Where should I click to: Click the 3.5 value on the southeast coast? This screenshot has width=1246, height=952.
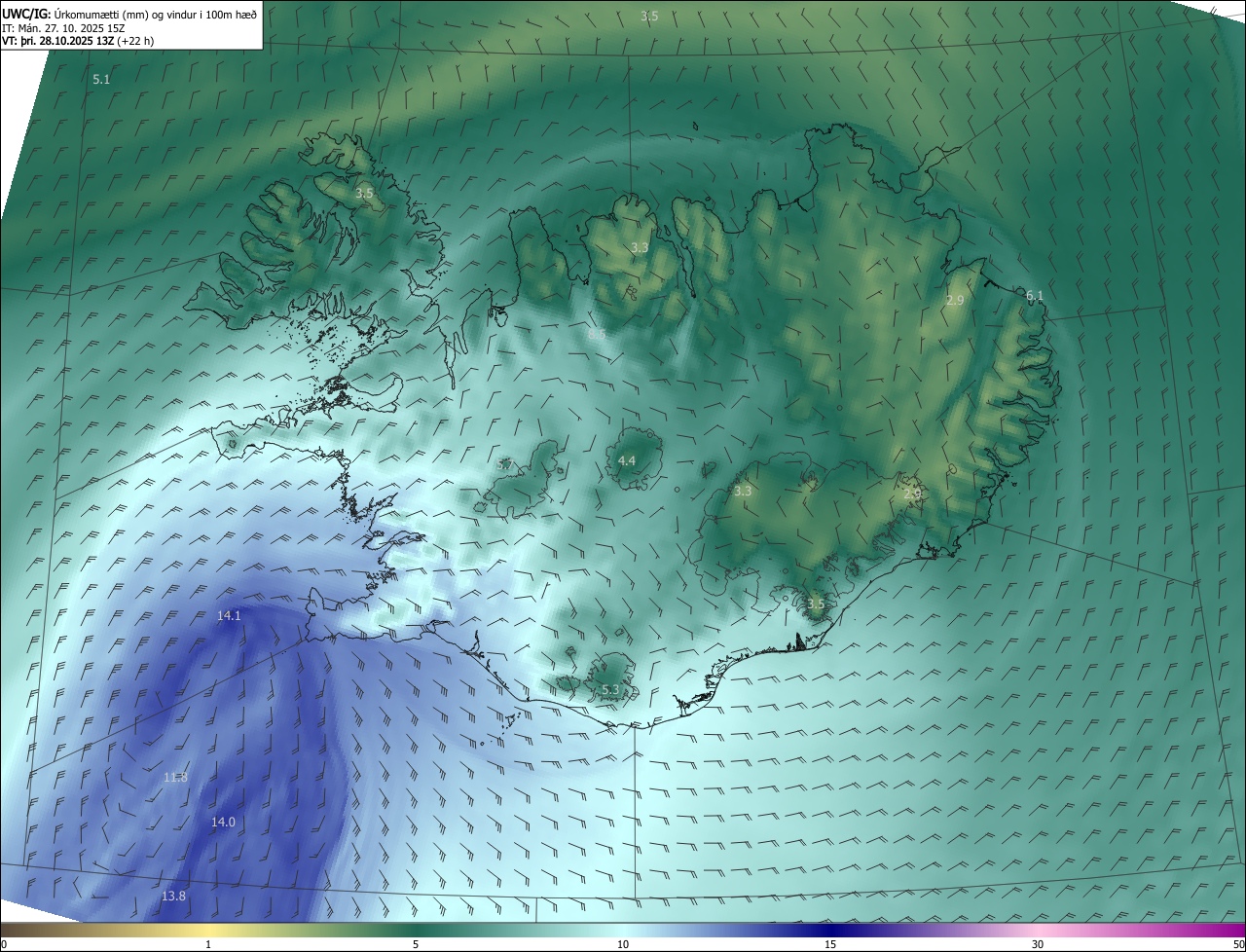click(x=816, y=604)
